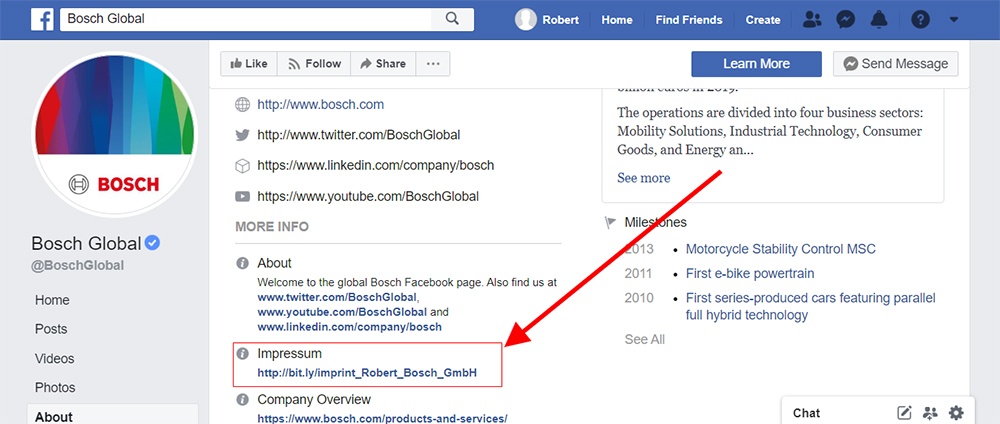Viewport: 1000px width, 424px height.
Task: Open the more options ellipsis button
Action: coord(433,64)
